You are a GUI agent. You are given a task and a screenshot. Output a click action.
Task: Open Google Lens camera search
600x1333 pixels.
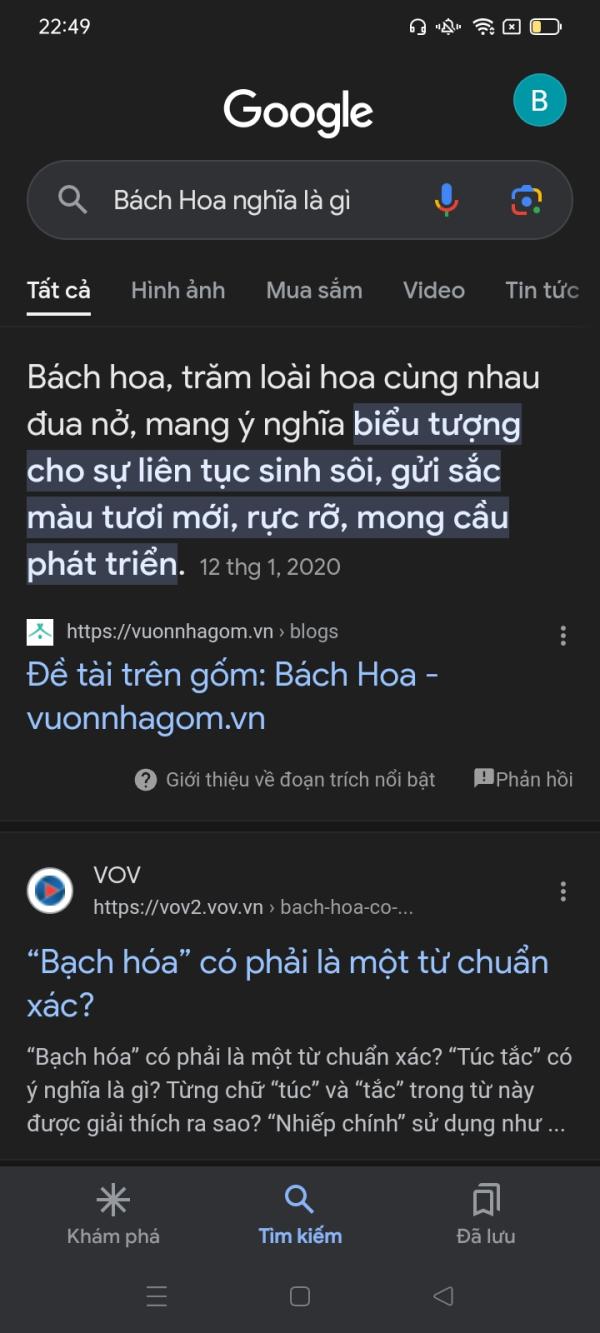click(526, 200)
